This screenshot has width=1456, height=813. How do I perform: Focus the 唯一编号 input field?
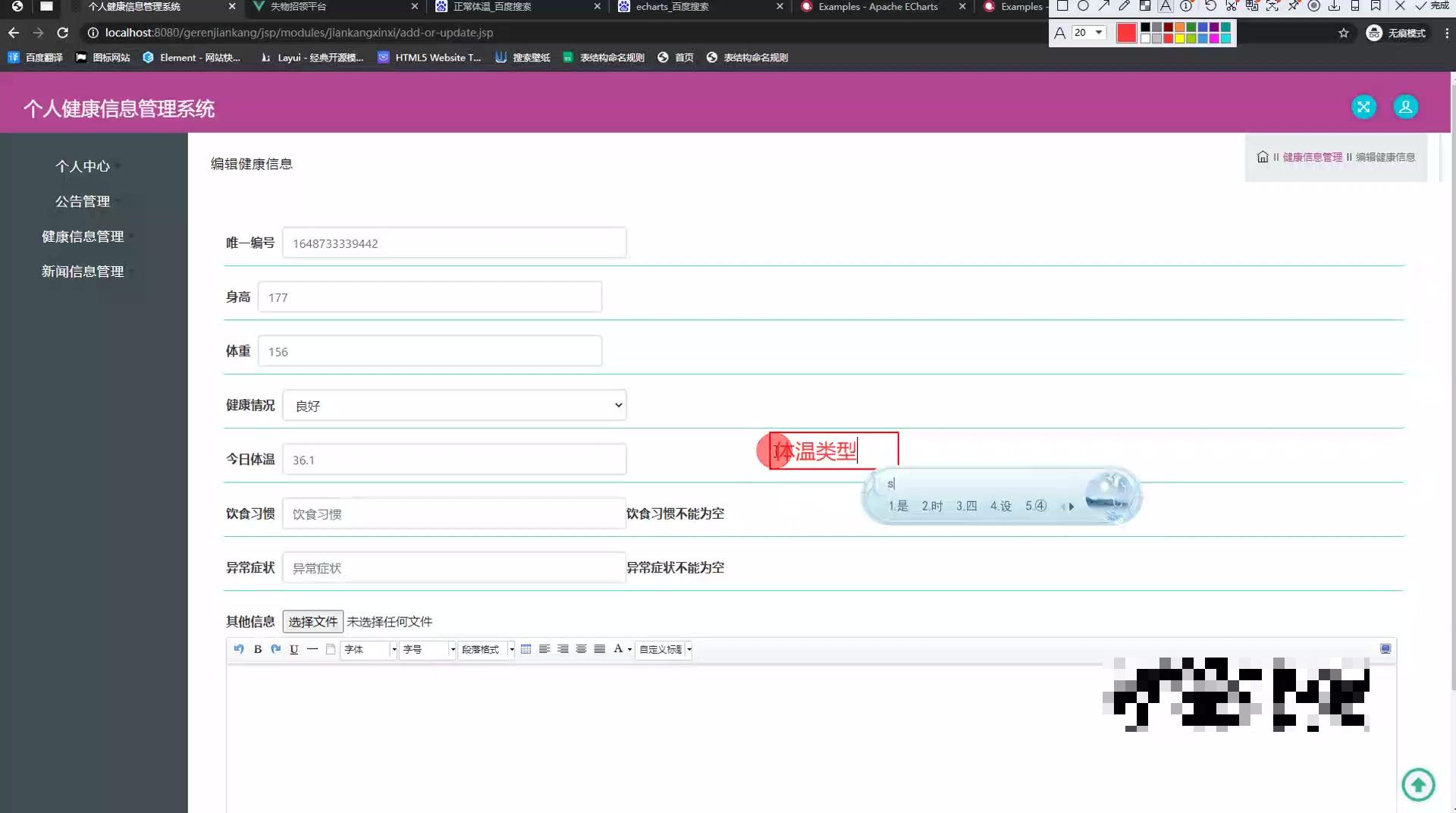coord(454,243)
